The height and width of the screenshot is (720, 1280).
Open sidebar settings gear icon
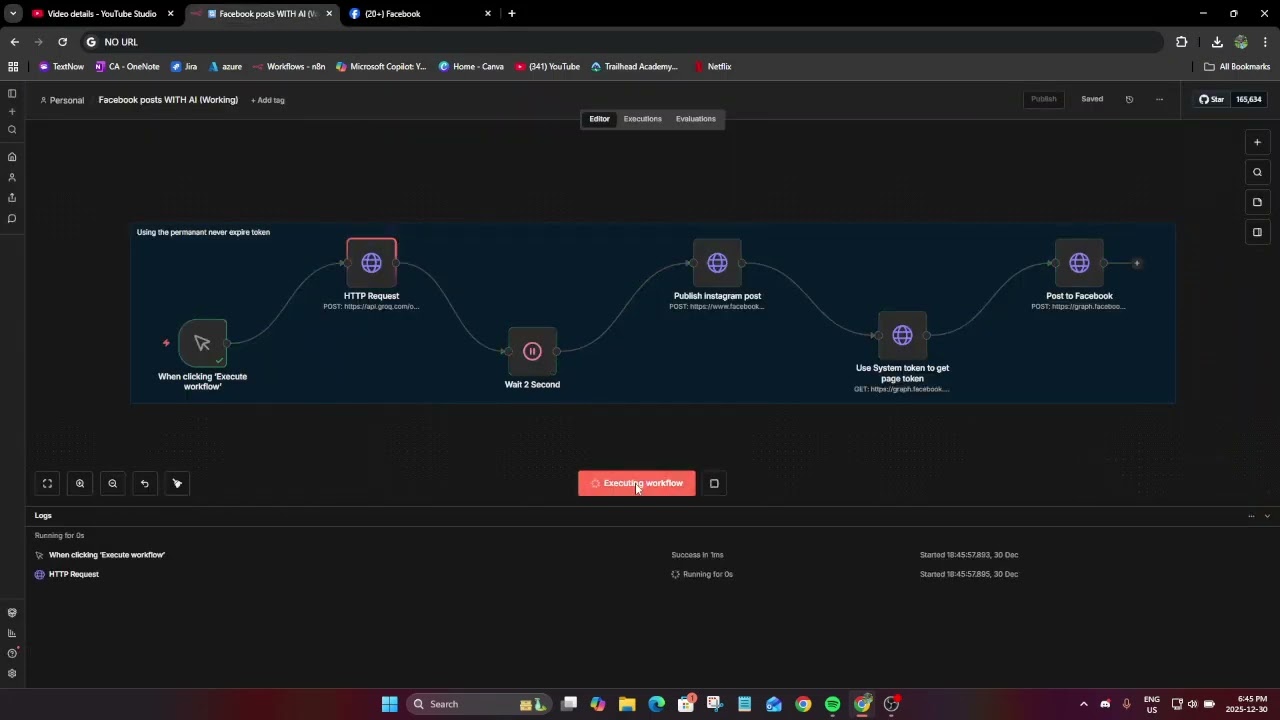pyautogui.click(x=12, y=673)
